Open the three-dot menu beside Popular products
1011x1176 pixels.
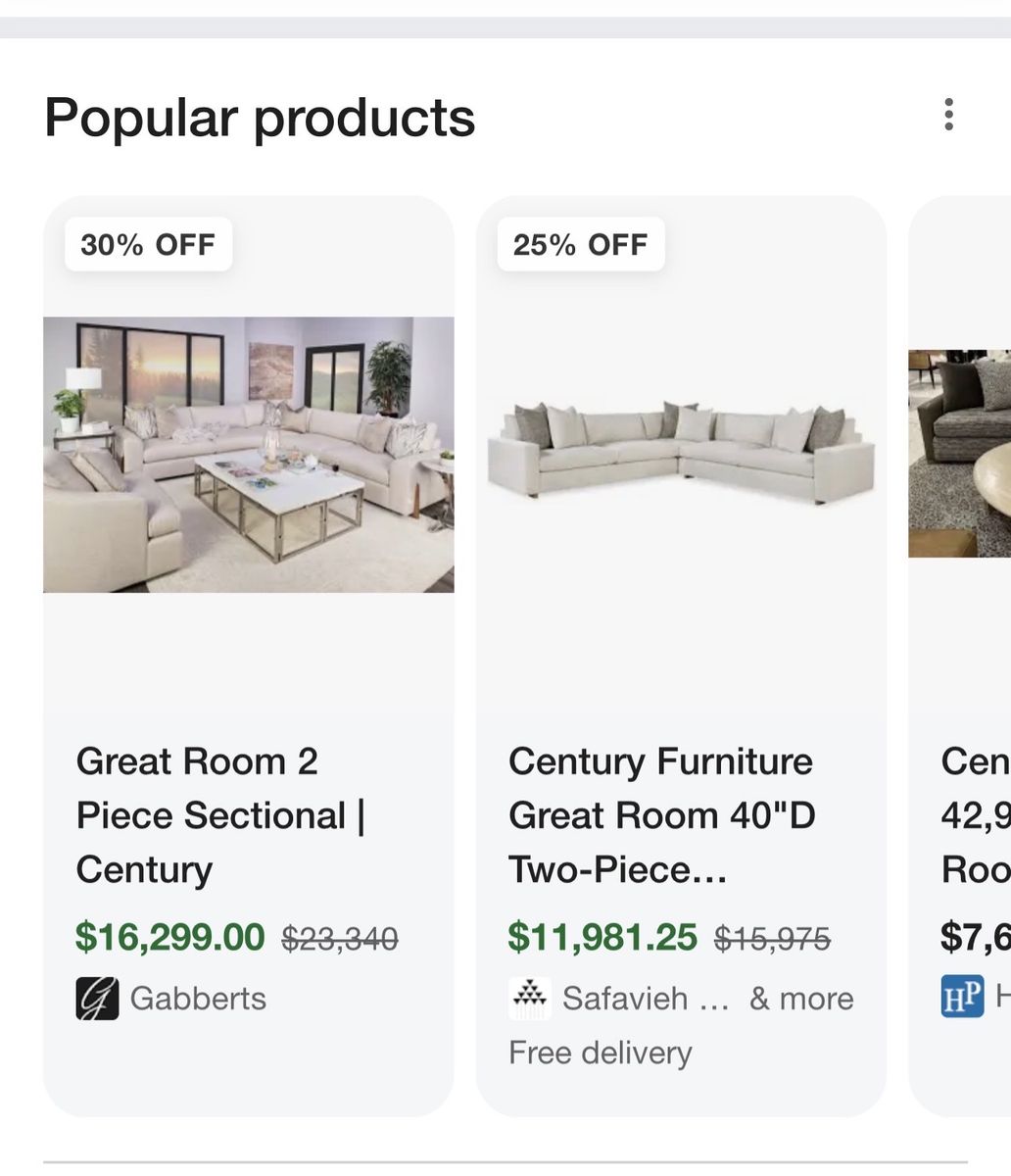click(x=948, y=115)
